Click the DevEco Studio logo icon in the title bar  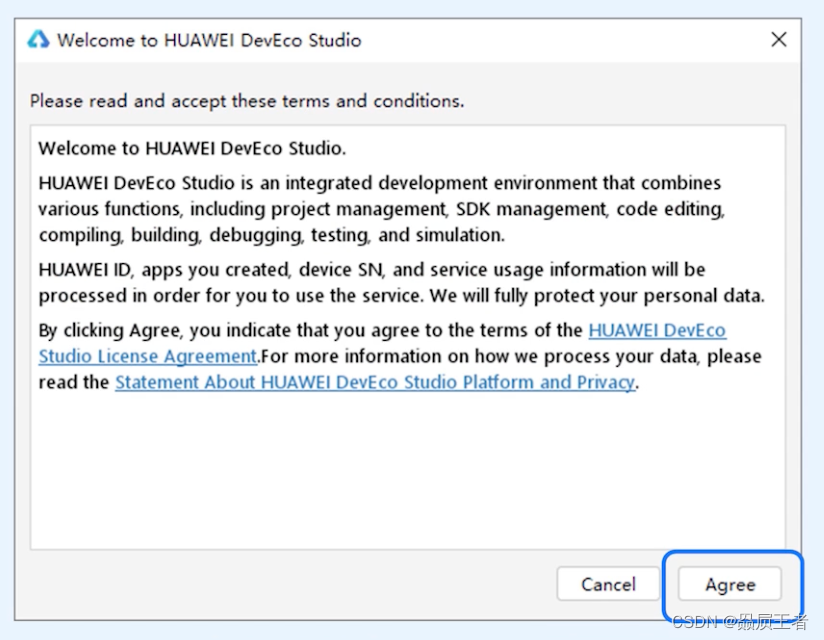click(x=38, y=39)
